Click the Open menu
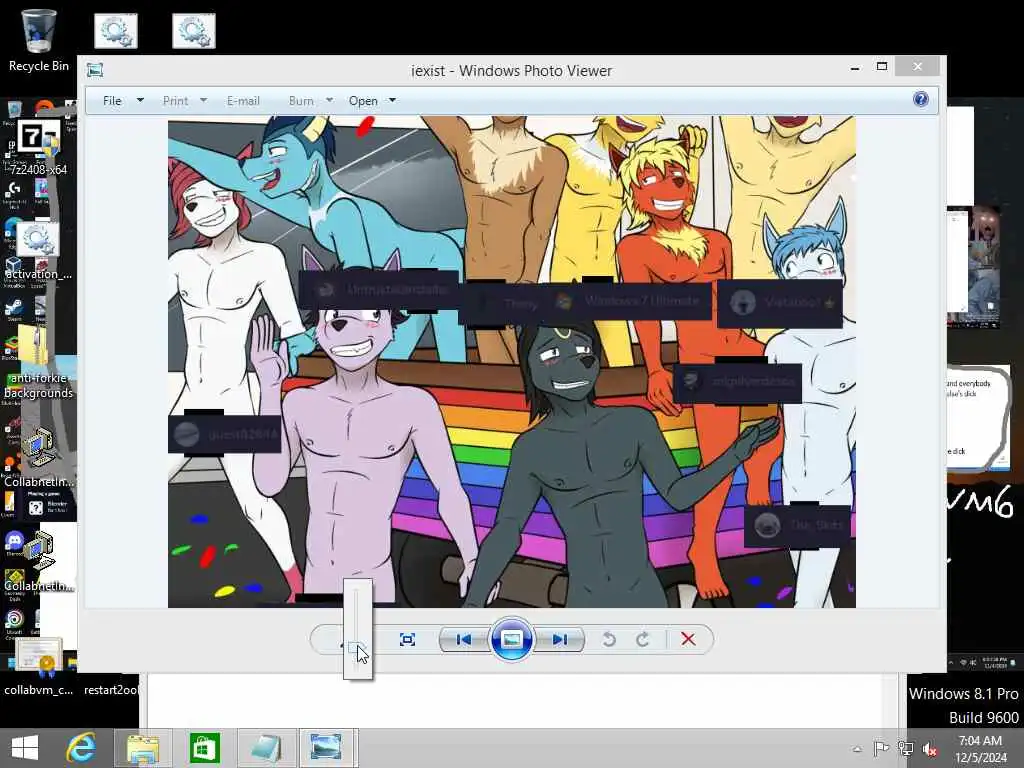1024x768 pixels. [363, 101]
